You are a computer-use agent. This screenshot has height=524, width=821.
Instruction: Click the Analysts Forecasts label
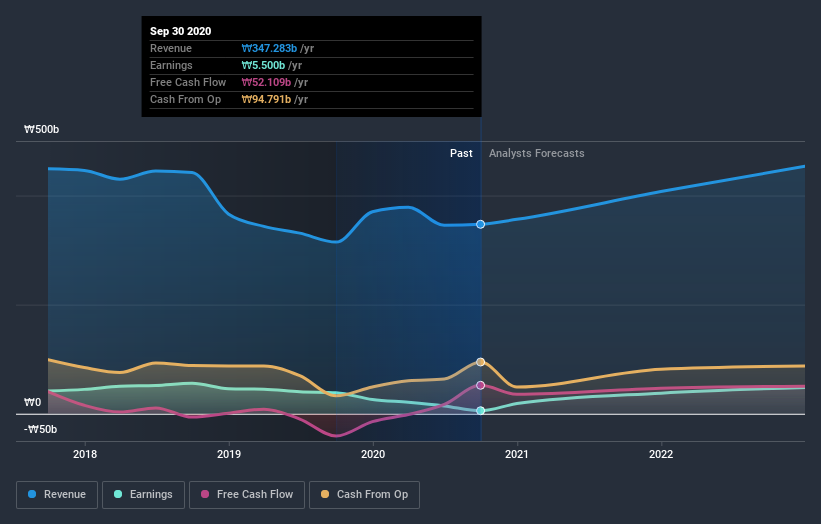537,153
